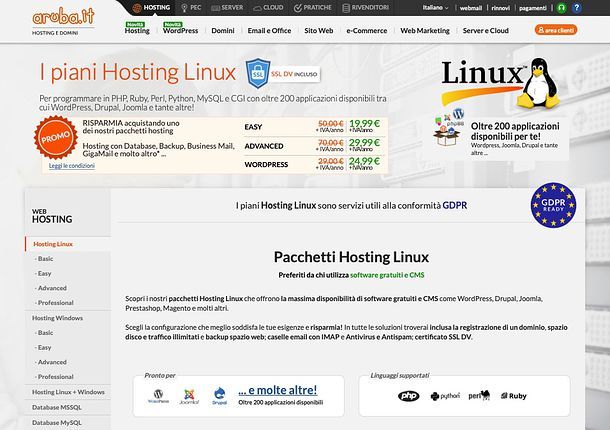Click the software gratuiti e CMS text
Image resolution: width=610 pixels, height=430 pixels.
[x=387, y=275]
